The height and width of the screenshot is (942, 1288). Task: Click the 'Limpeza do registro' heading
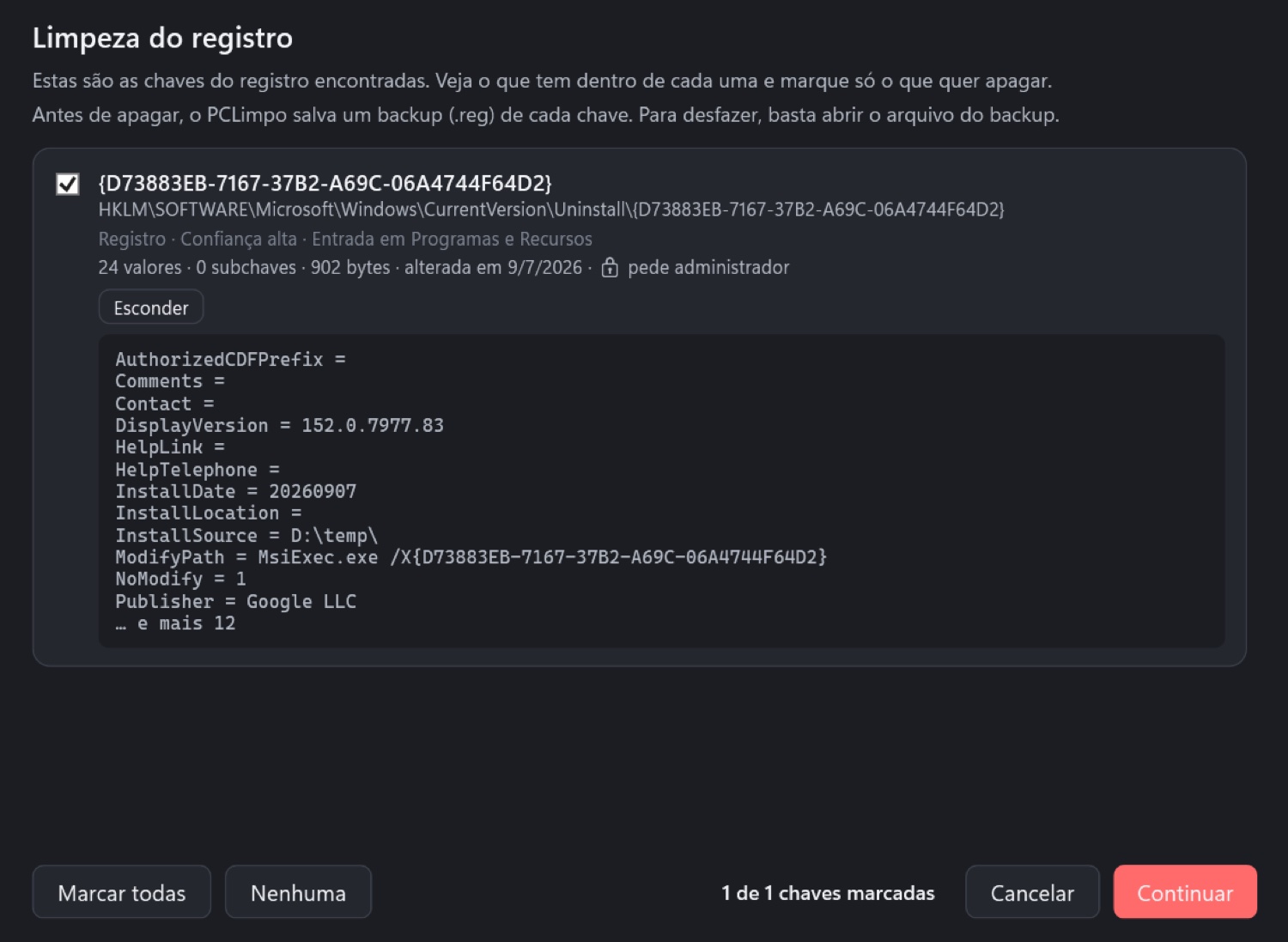pos(162,39)
